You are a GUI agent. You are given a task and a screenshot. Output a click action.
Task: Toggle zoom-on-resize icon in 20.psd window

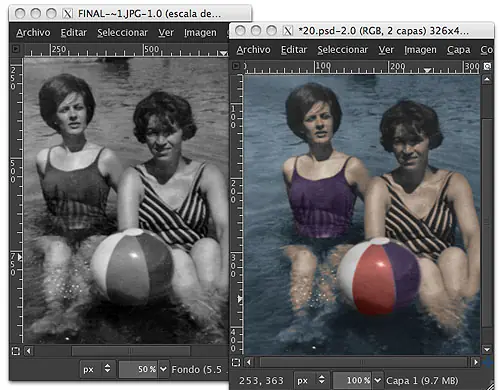click(x=487, y=66)
